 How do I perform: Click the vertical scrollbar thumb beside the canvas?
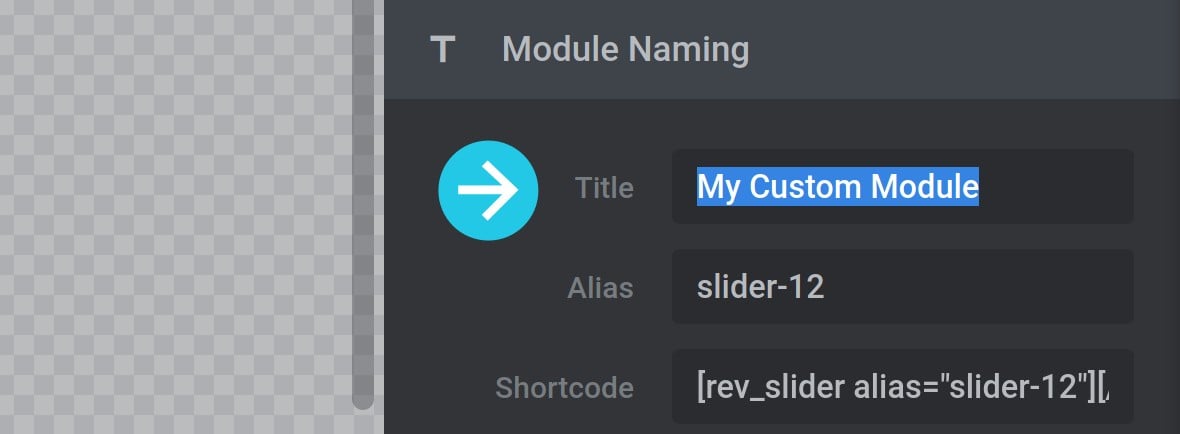pyautogui.click(x=363, y=203)
